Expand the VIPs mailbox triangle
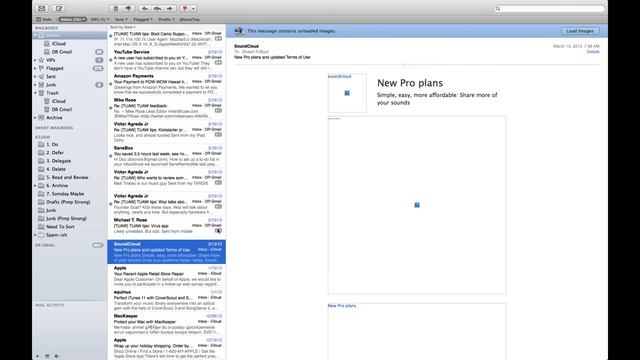This screenshot has width=640, height=360. 36,60
